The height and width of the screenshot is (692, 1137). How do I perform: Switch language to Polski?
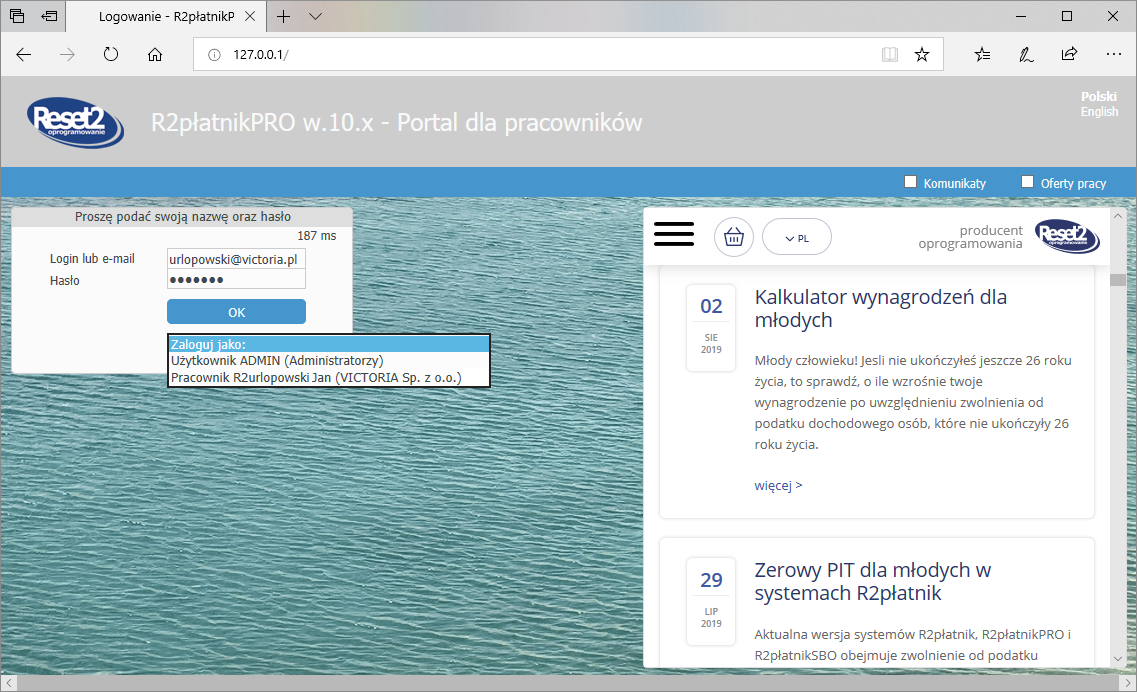[1099, 96]
